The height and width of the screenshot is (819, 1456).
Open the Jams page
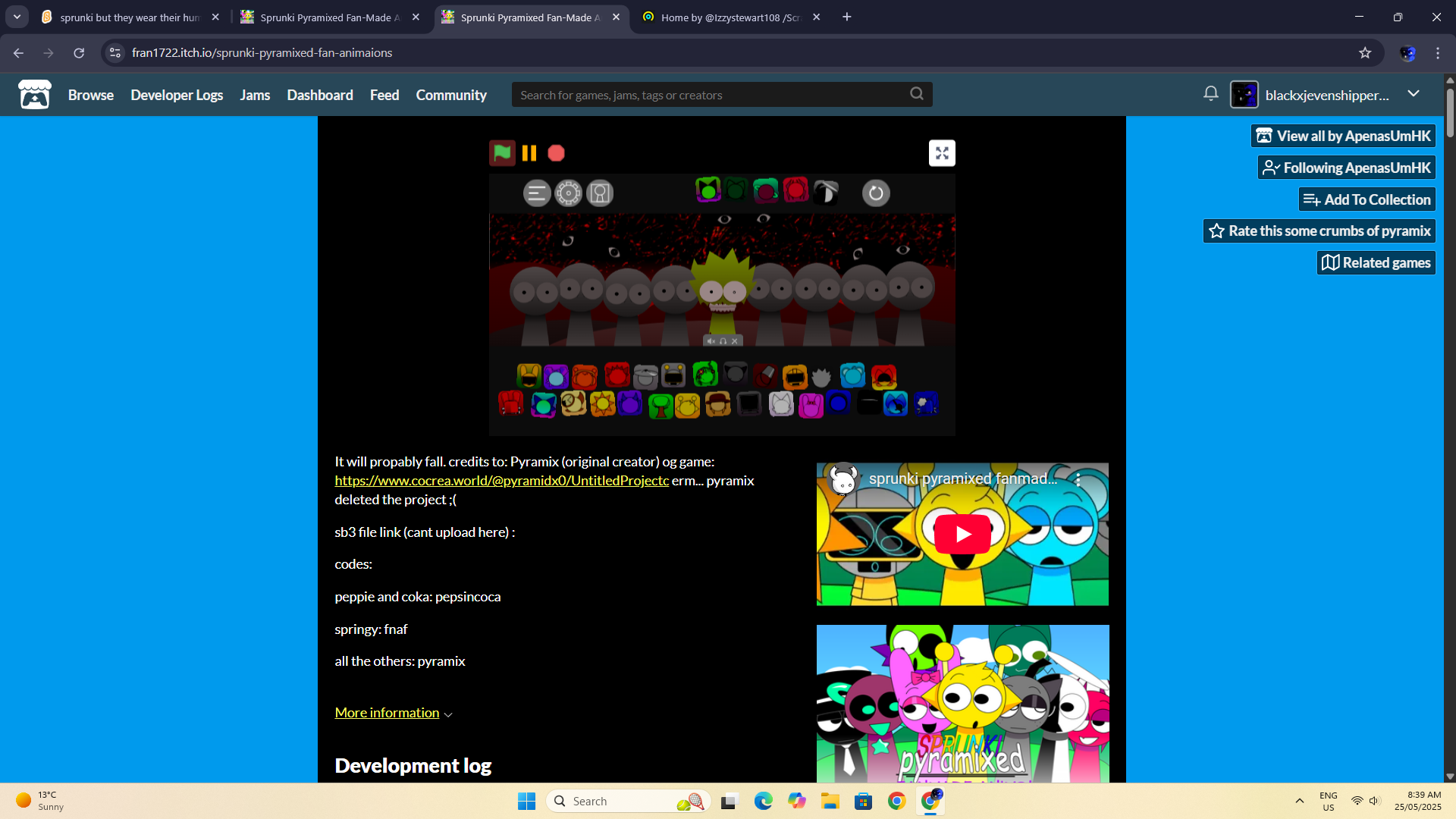pyautogui.click(x=255, y=95)
